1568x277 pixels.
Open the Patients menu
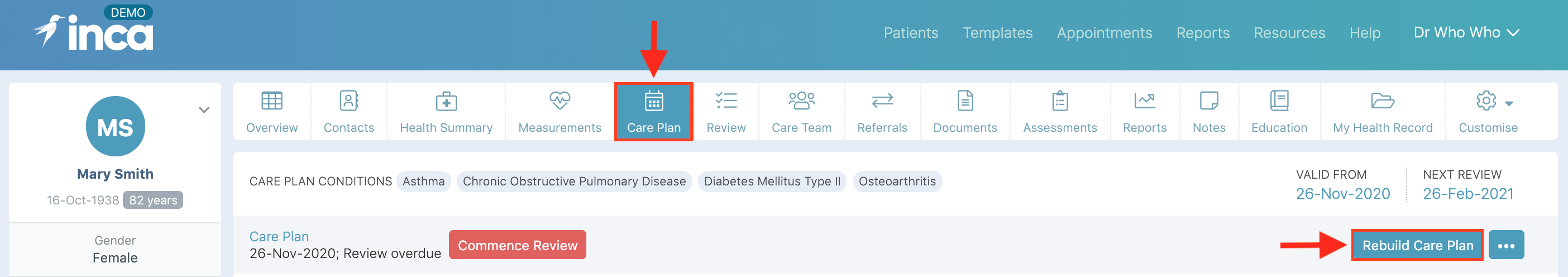tap(911, 33)
